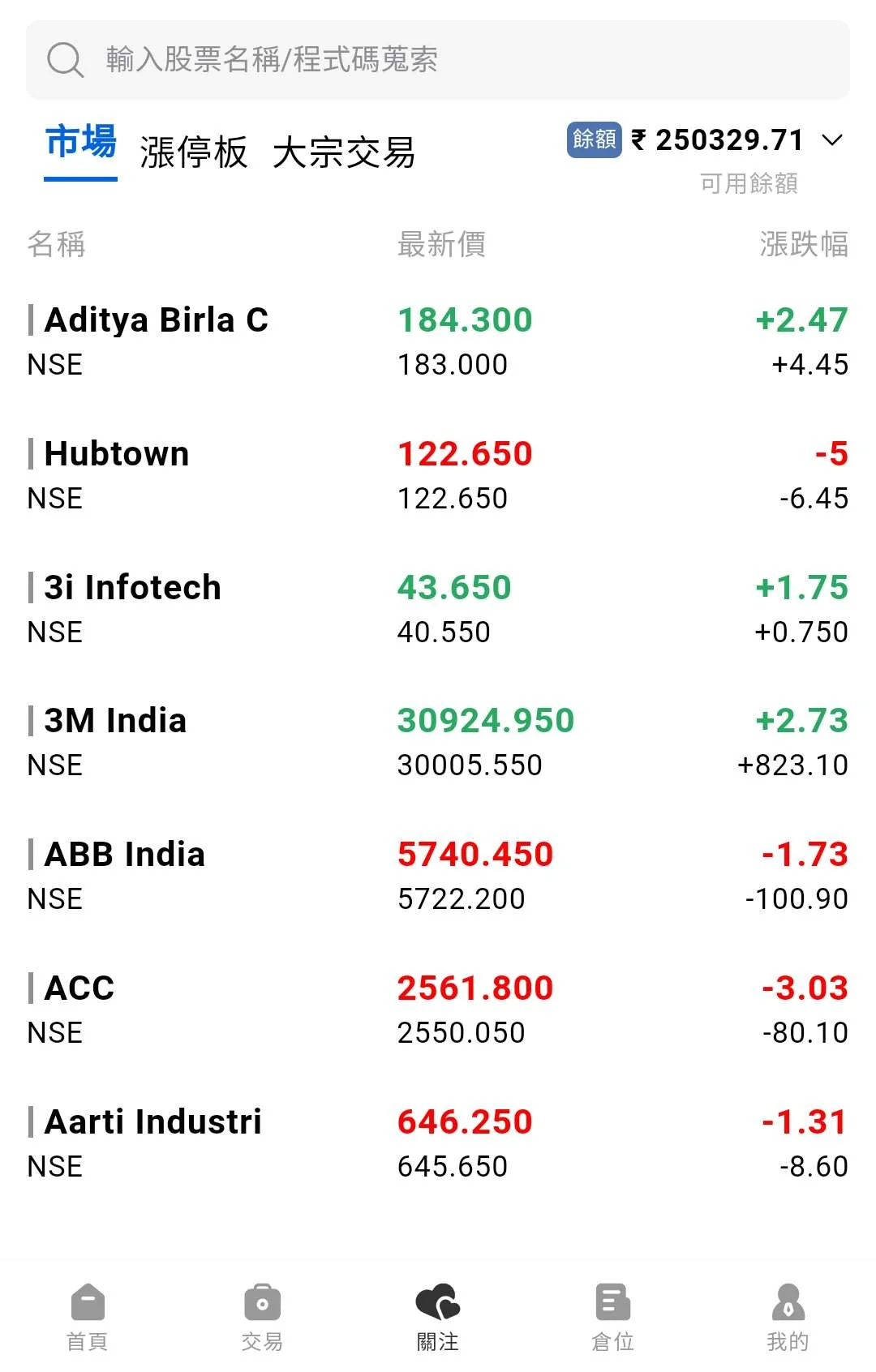This screenshot has height=1372, width=876.
Task: Expand the balance dropdown chevron
Action: 832,140
